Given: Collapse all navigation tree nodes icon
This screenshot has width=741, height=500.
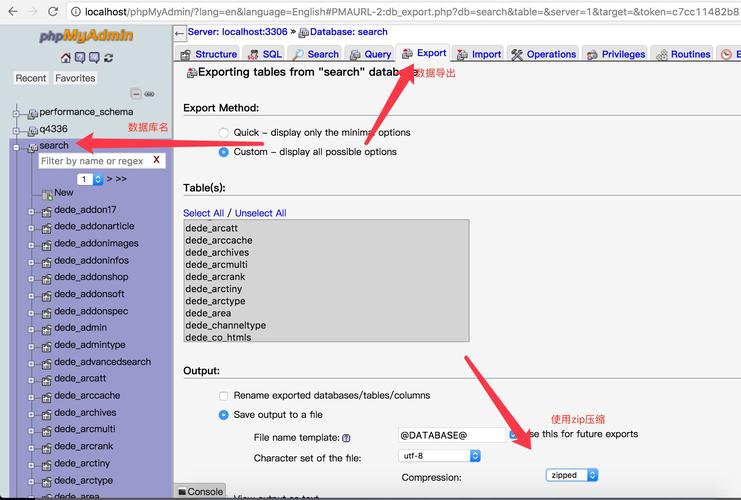Looking at the screenshot, I should (136, 94).
